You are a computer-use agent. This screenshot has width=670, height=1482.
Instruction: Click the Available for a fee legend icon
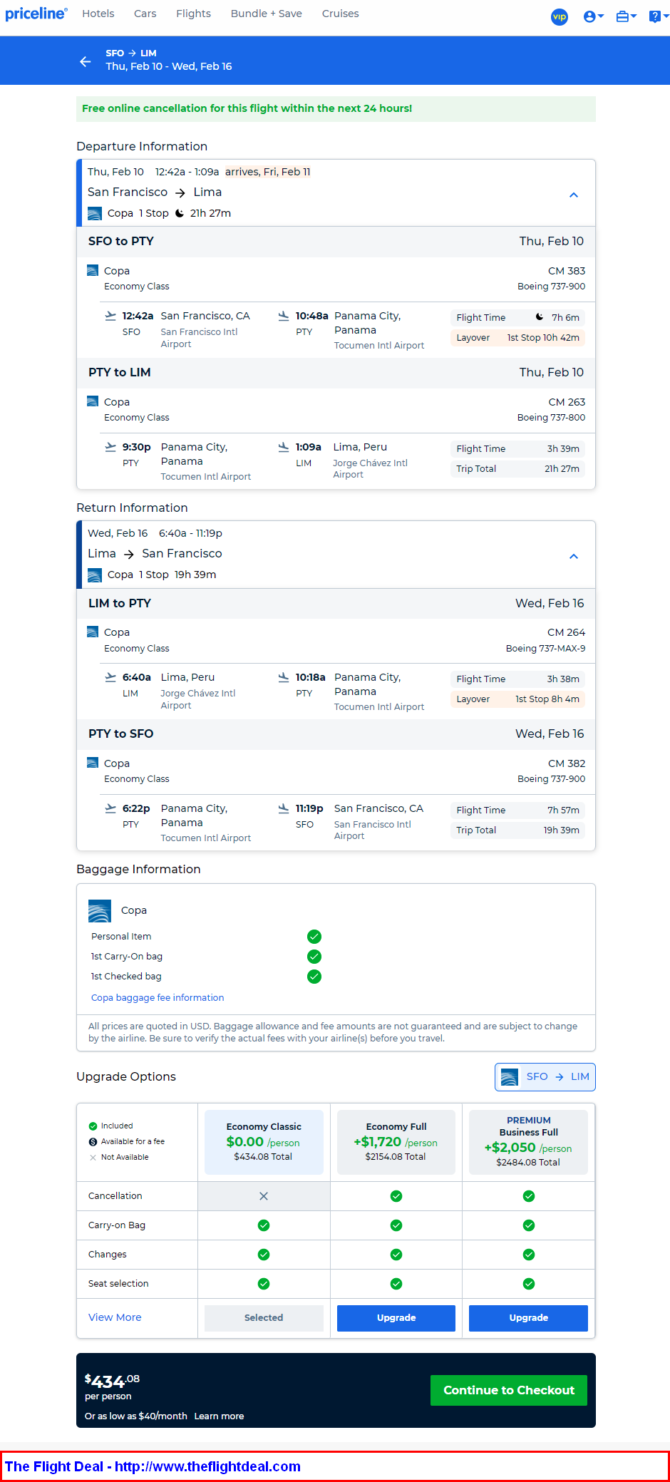point(93,1141)
